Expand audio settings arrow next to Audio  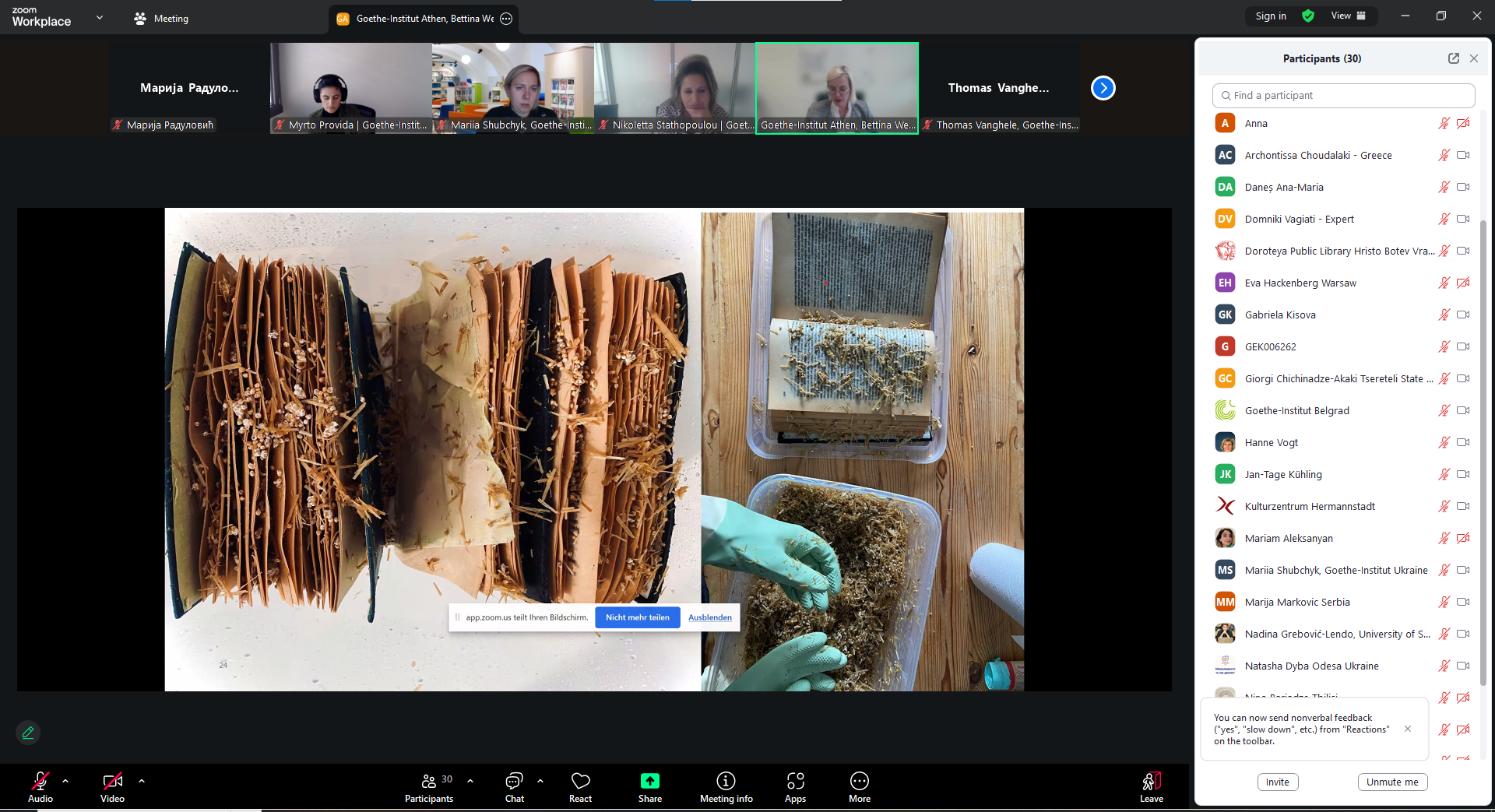click(x=65, y=780)
